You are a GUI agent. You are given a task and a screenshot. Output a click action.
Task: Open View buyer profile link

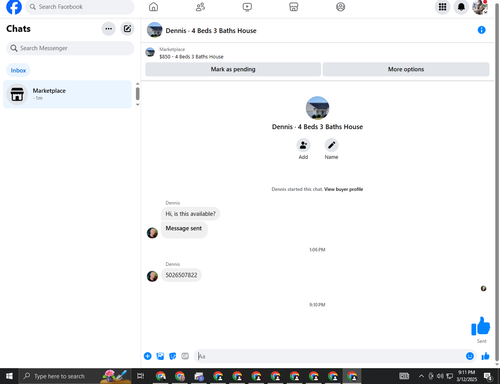343,189
